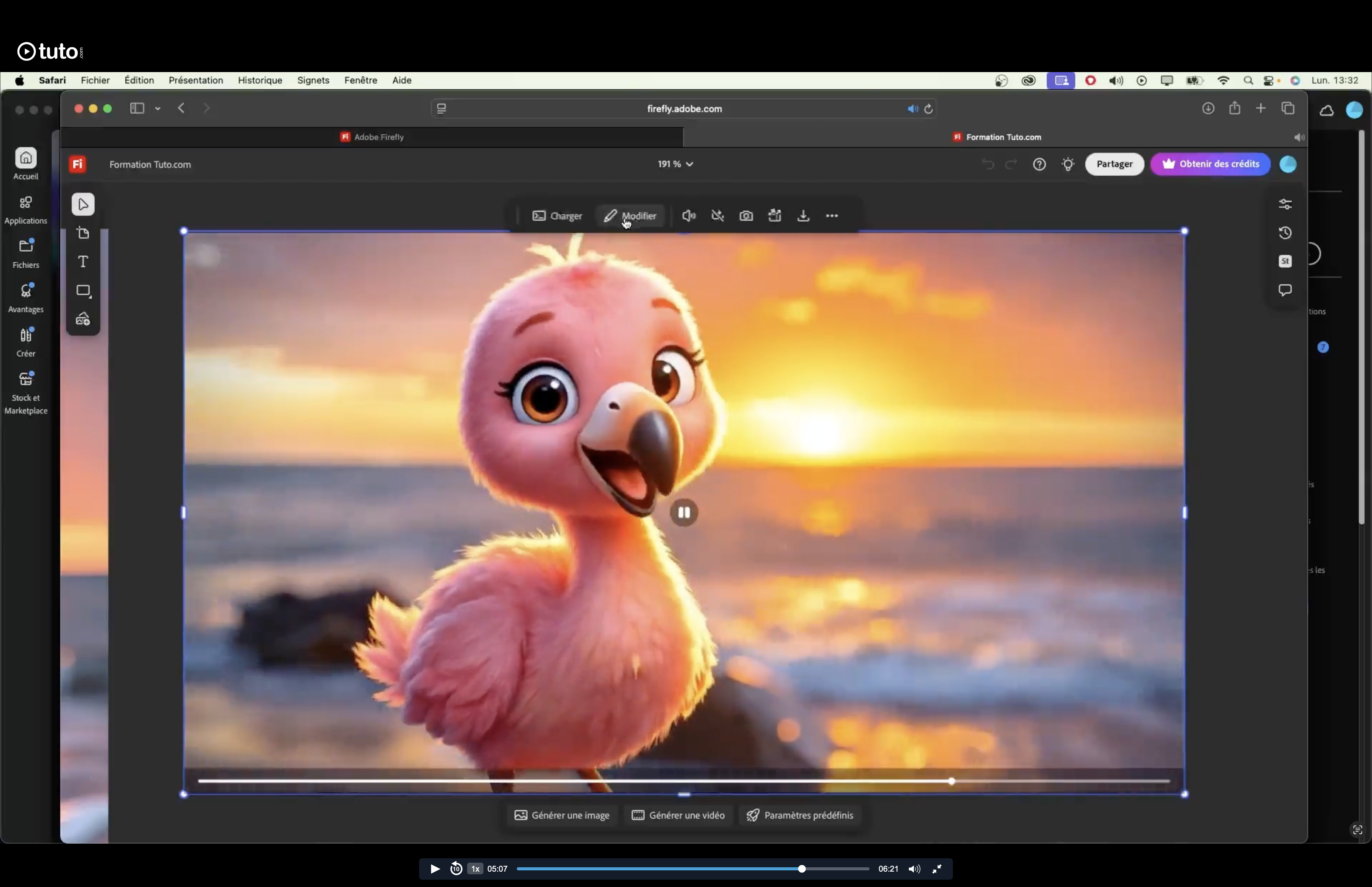Screen dimensions: 1372x887
Task: Click the video progress scrubber handle
Action: pos(951,782)
